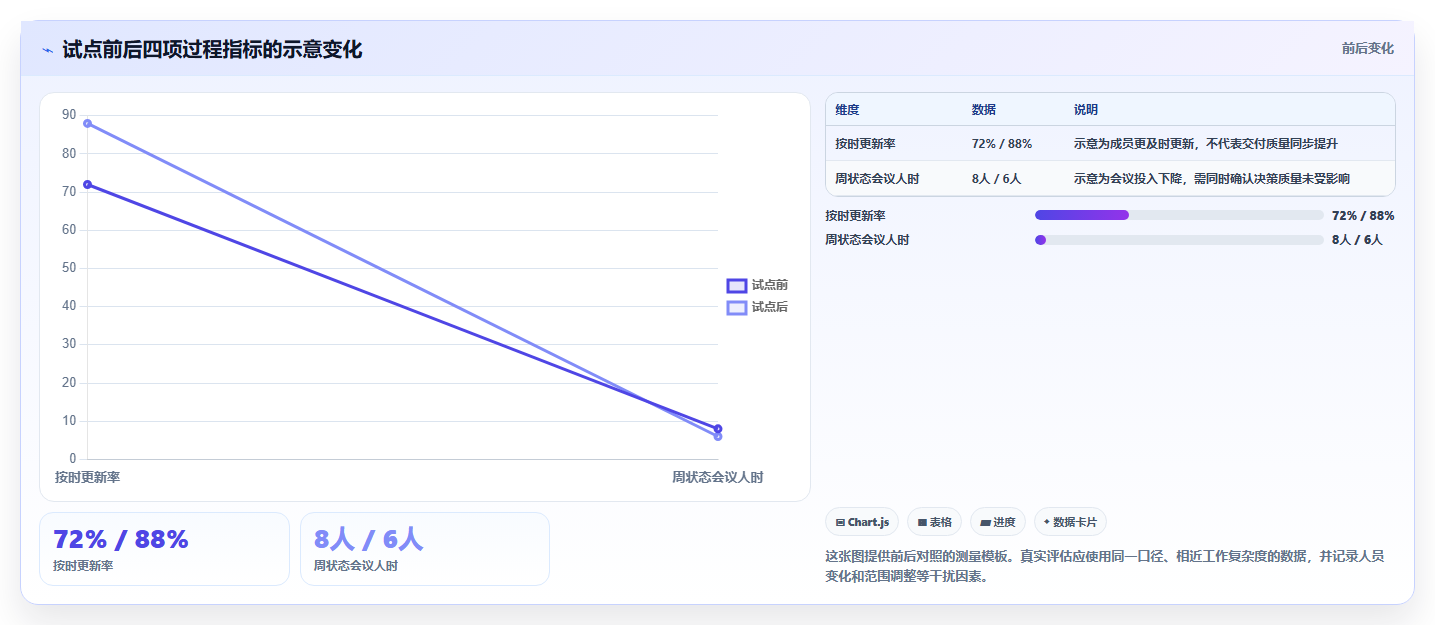
Task: Click the sparkle icon in the 数据卡片 tag
Action: click(x=1047, y=522)
